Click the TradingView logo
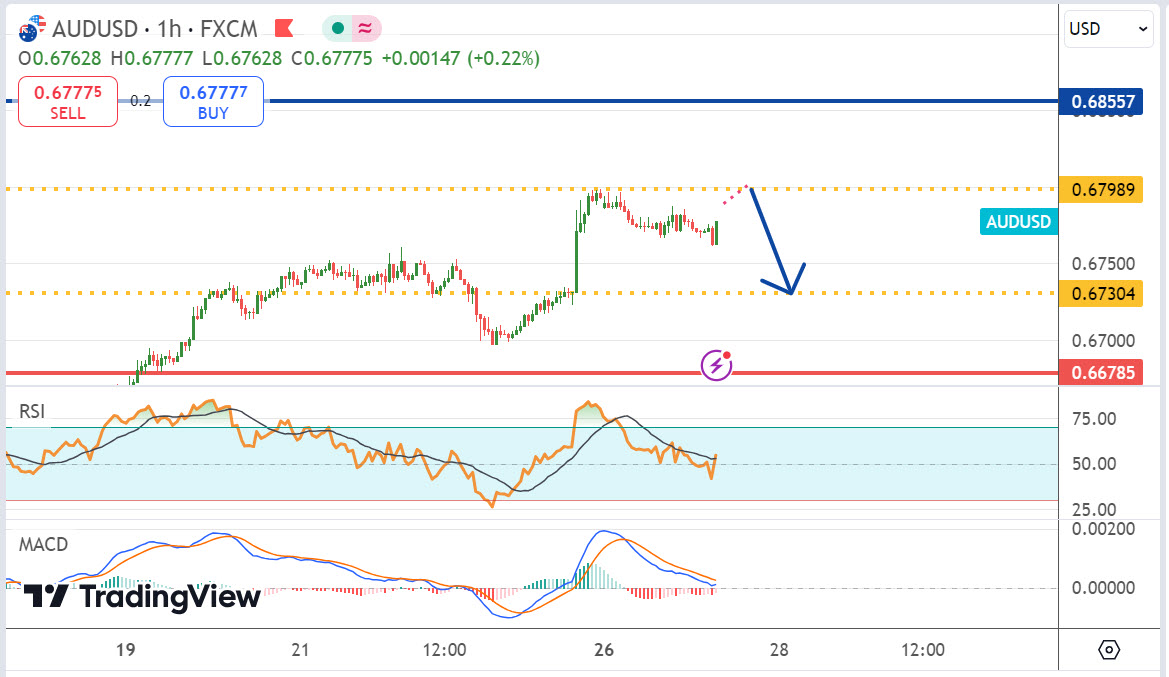Image resolution: width=1169 pixels, height=677 pixels. click(141, 597)
